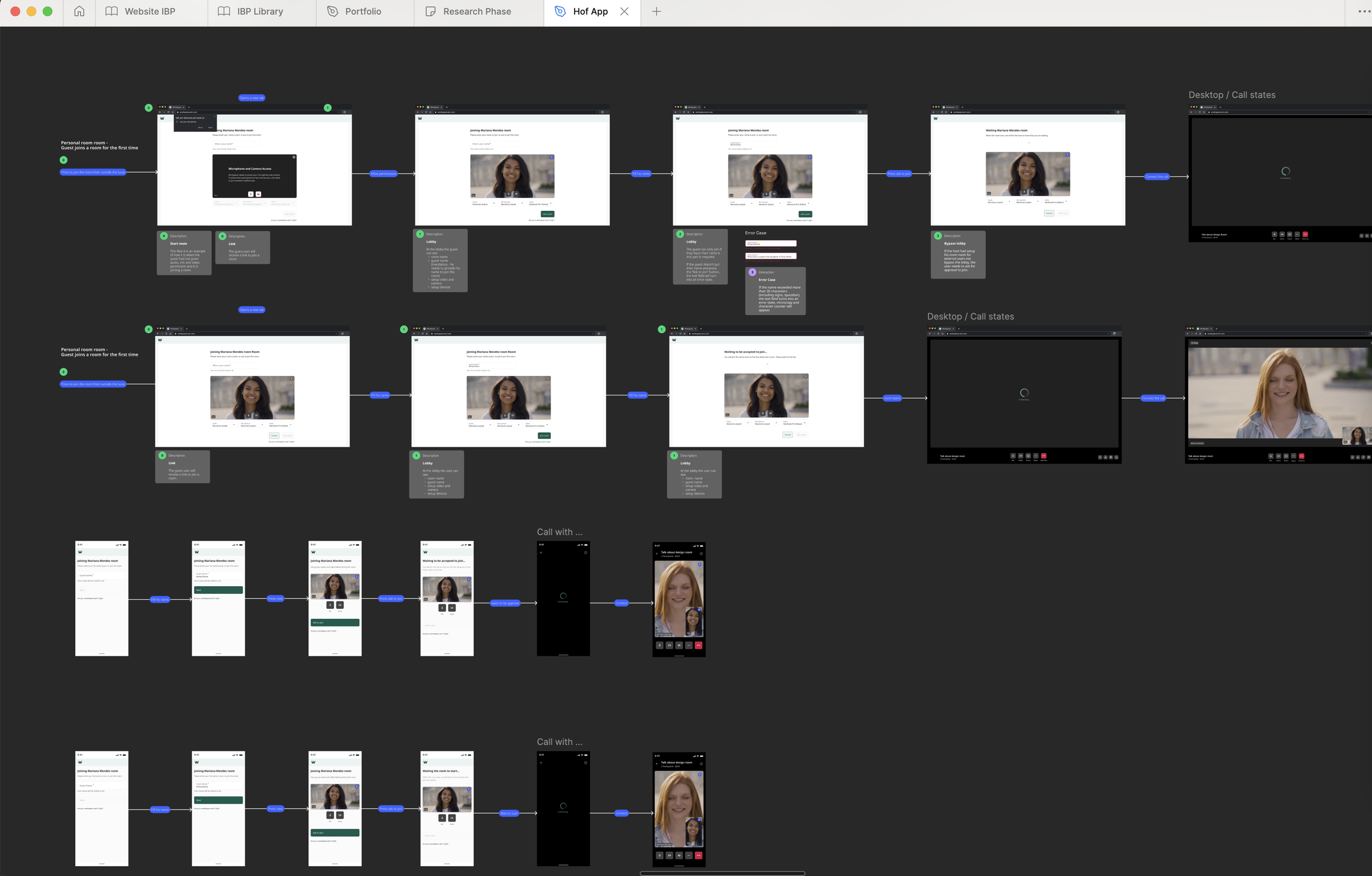Select the 'Bypass lobby' description card
Viewport: 1372px width, 876px height.
pos(958,254)
